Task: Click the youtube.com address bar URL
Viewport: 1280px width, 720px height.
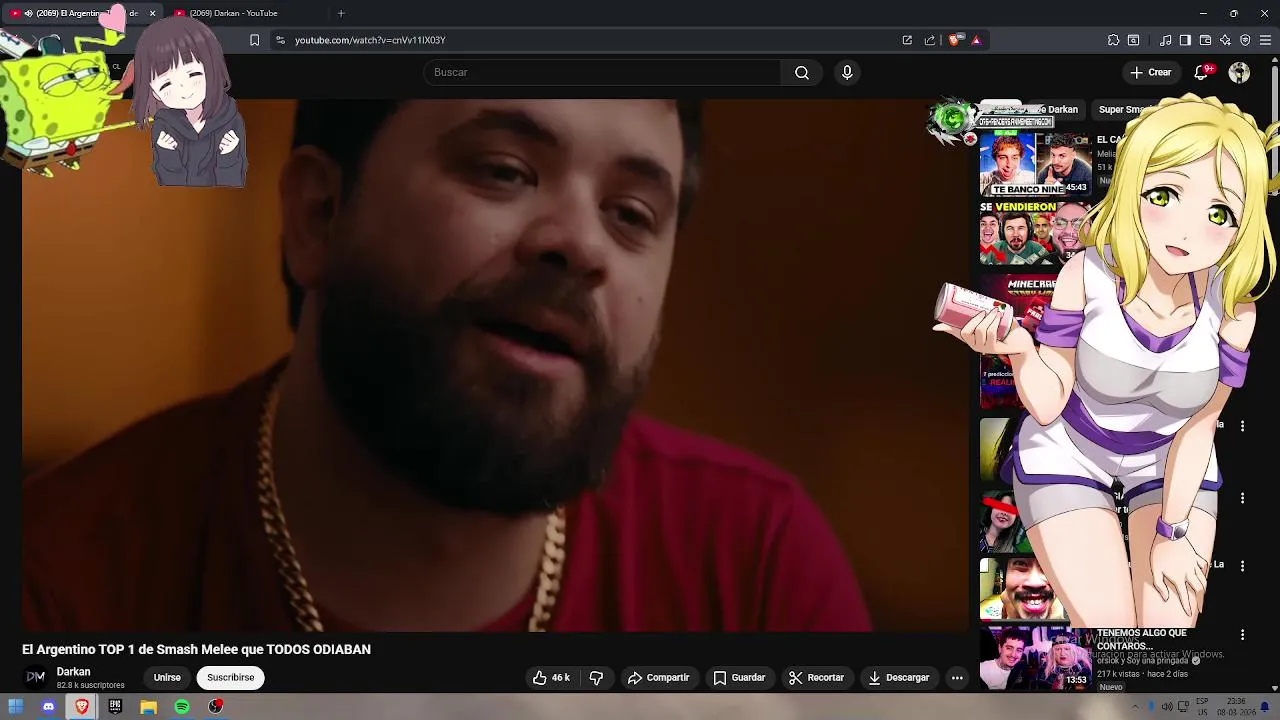Action: coord(370,40)
